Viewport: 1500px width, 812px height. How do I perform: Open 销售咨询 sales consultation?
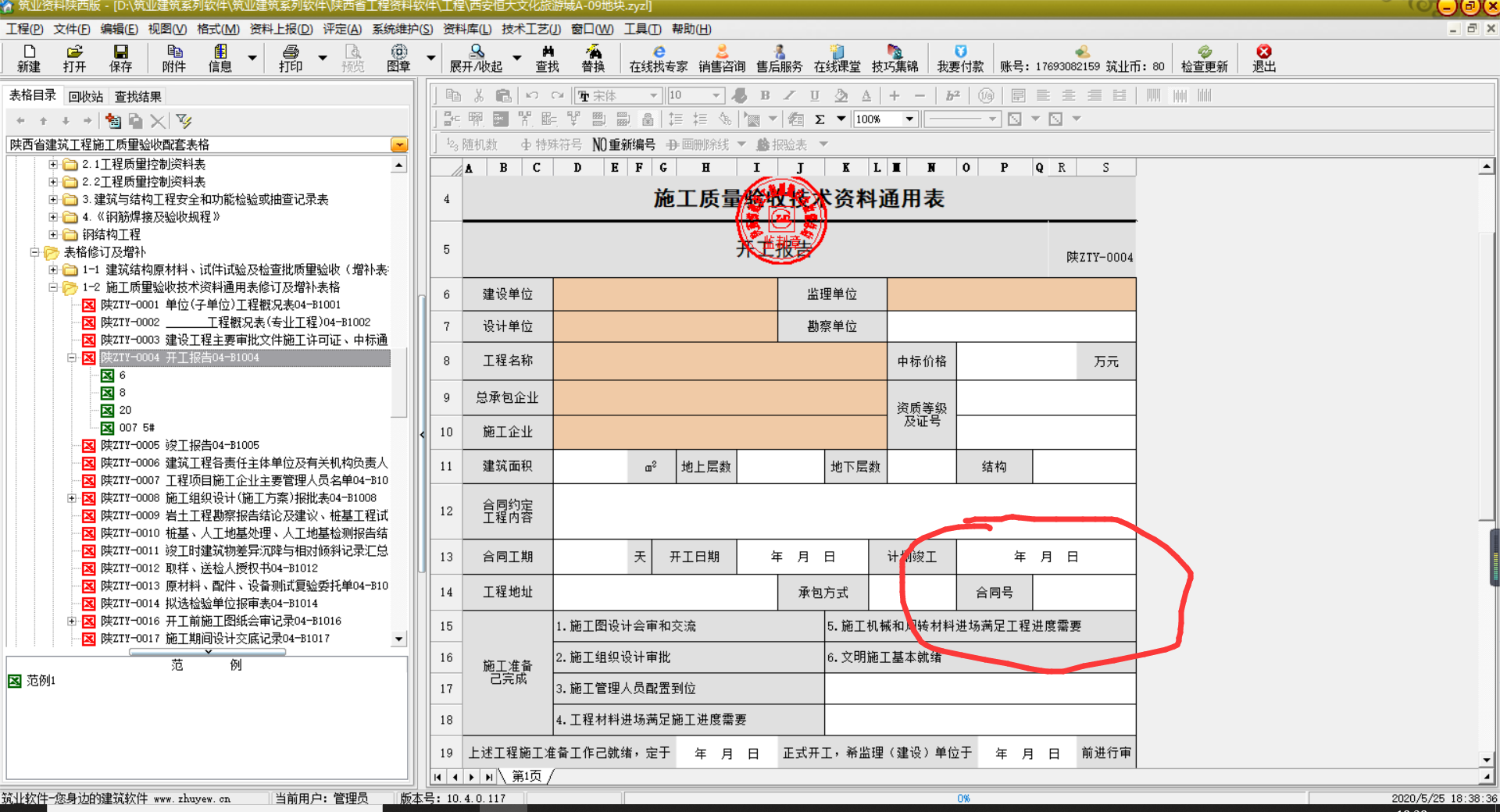click(722, 58)
